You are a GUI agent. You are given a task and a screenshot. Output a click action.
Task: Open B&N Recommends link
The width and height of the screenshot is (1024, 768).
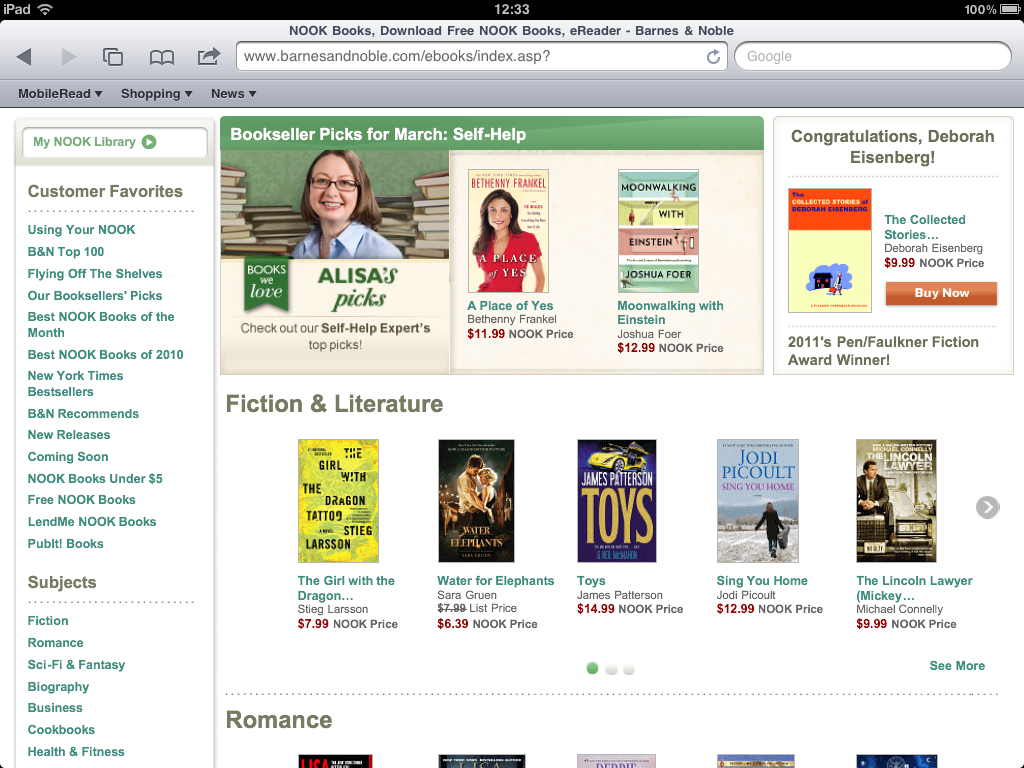click(83, 414)
